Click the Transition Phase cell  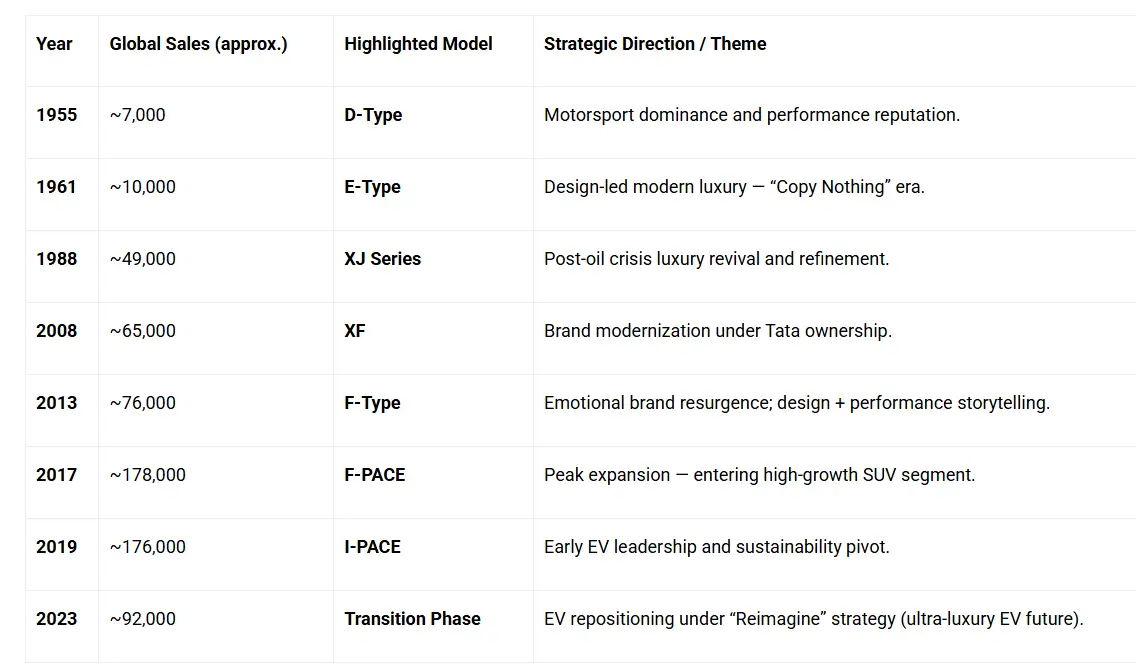point(412,619)
